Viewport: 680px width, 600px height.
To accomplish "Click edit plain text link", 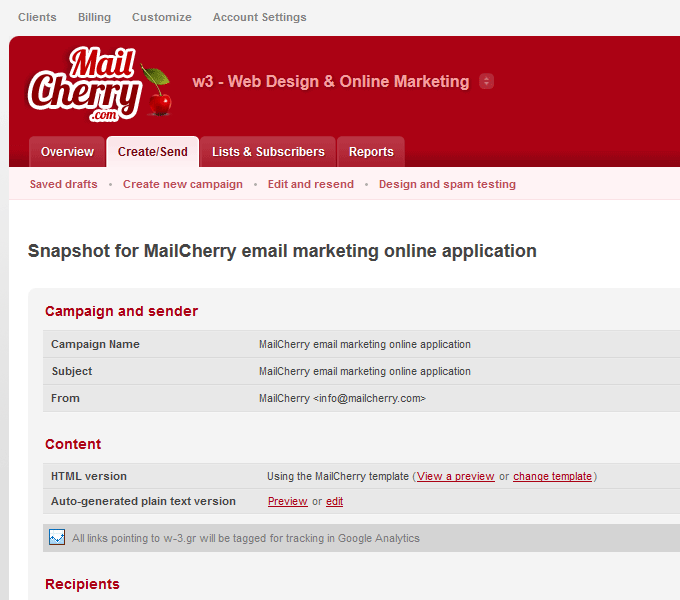I will pos(334,501).
